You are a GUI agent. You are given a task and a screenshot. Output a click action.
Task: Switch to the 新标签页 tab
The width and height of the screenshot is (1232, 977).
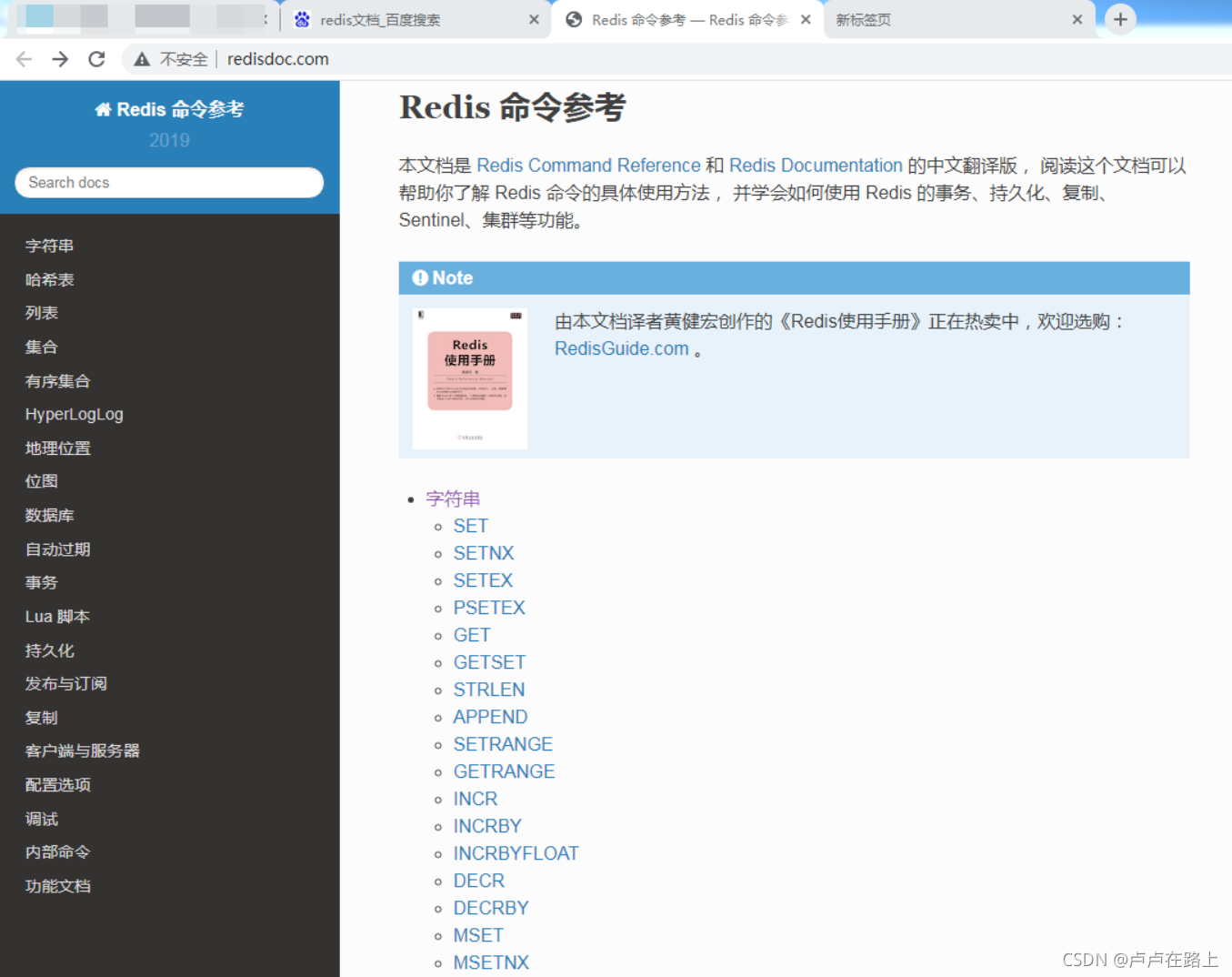click(959, 19)
